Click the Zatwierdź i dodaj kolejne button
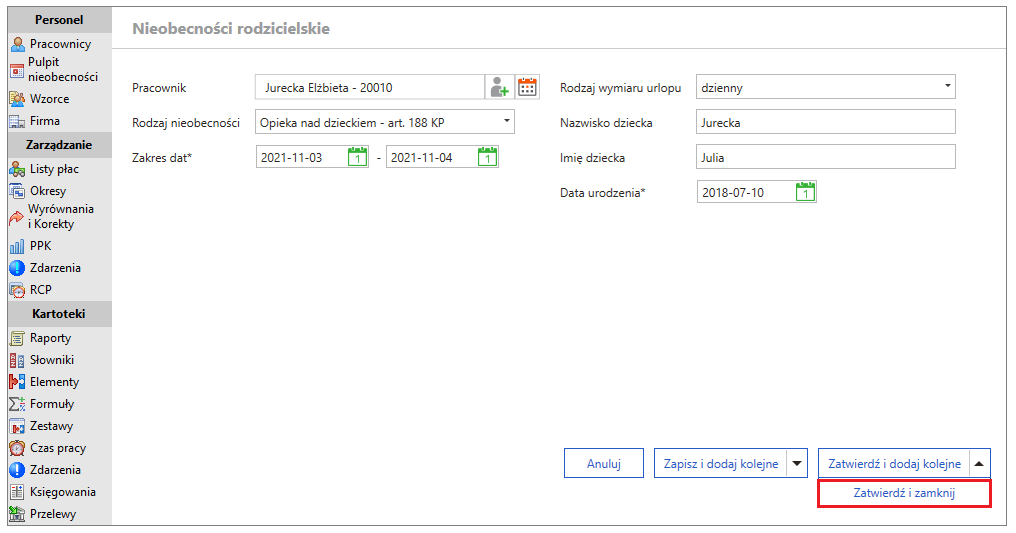The image size is (1016, 533). tap(894, 464)
